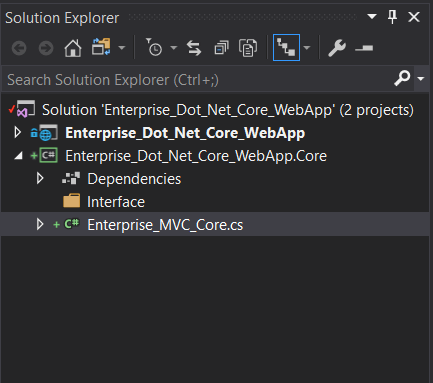The image size is (433, 383).
Task: Collapse Enterprise_Dot_Net_Core_WebApp.Core project
Action: pyautogui.click(x=19, y=156)
